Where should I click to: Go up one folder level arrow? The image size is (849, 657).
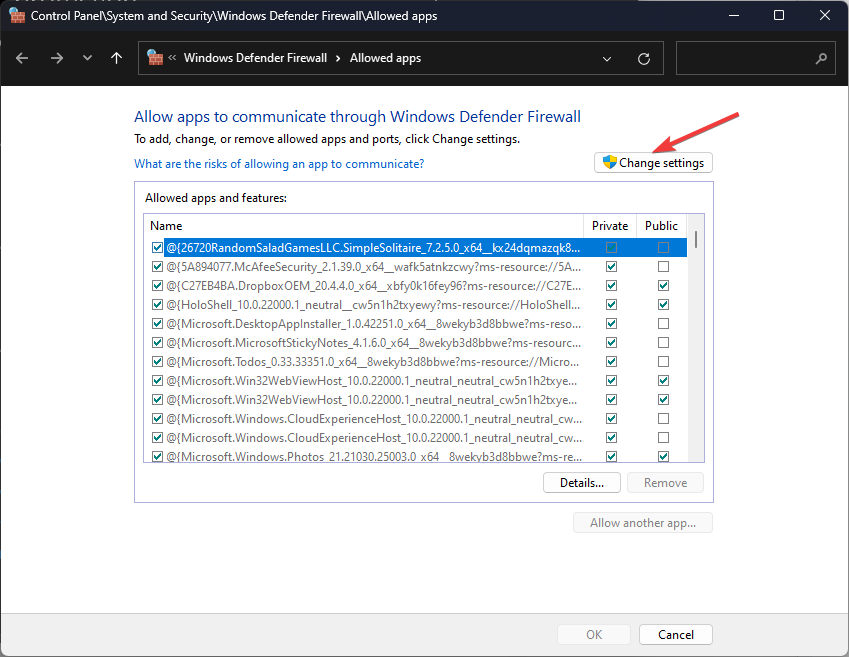(x=117, y=58)
